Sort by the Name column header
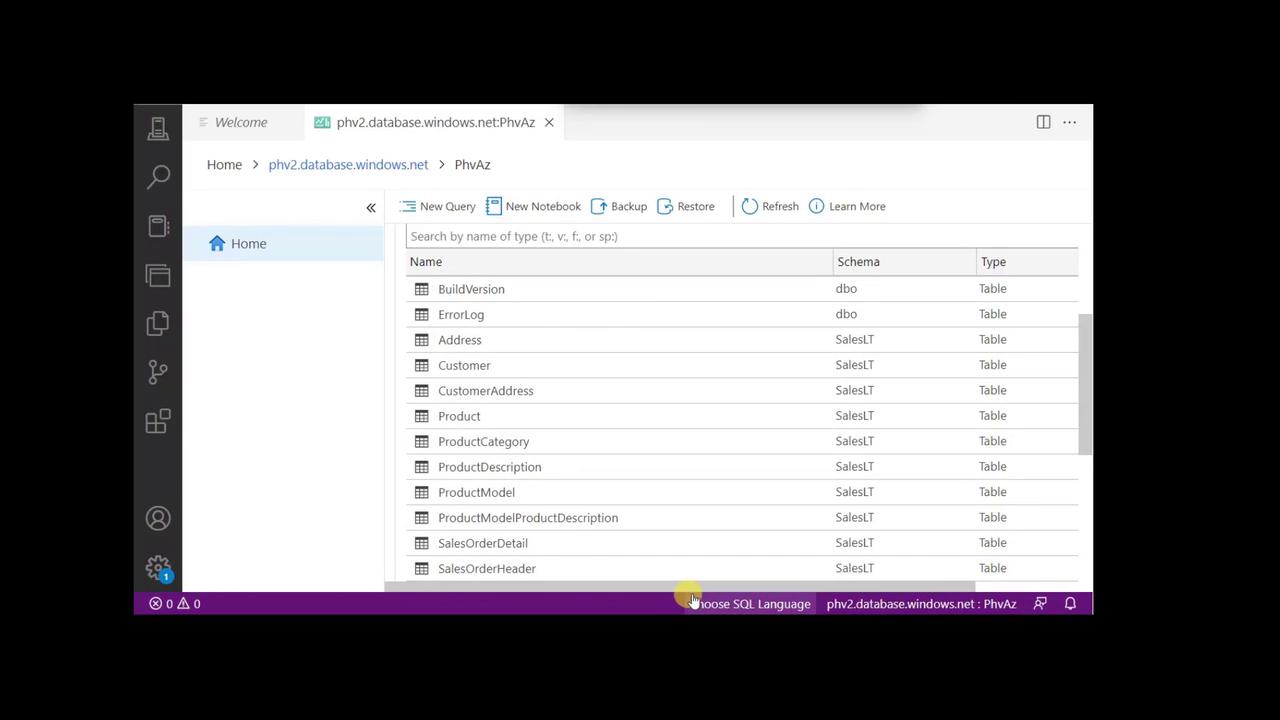 click(619, 262)
